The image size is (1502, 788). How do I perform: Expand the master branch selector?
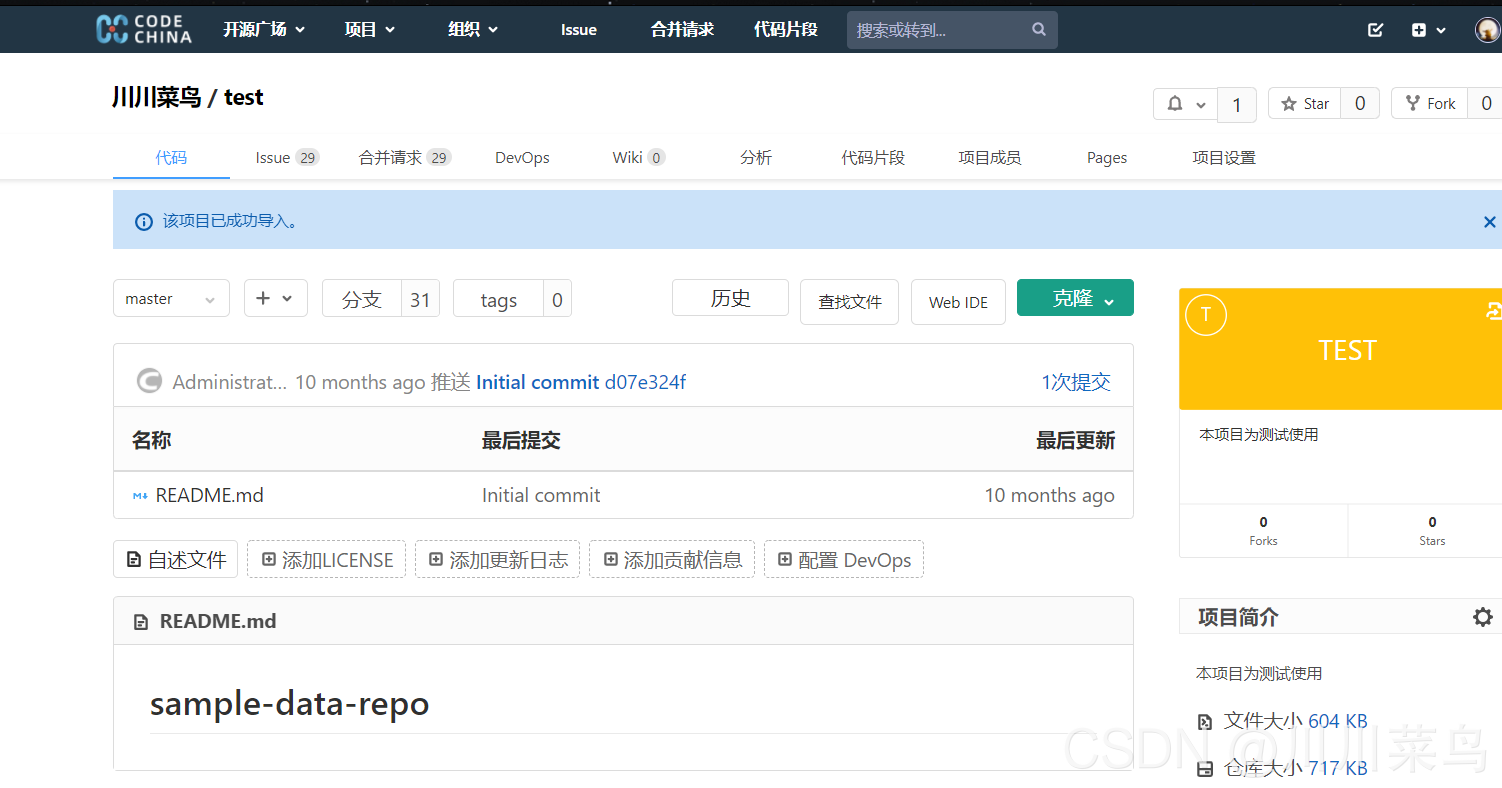click(171, 299)
